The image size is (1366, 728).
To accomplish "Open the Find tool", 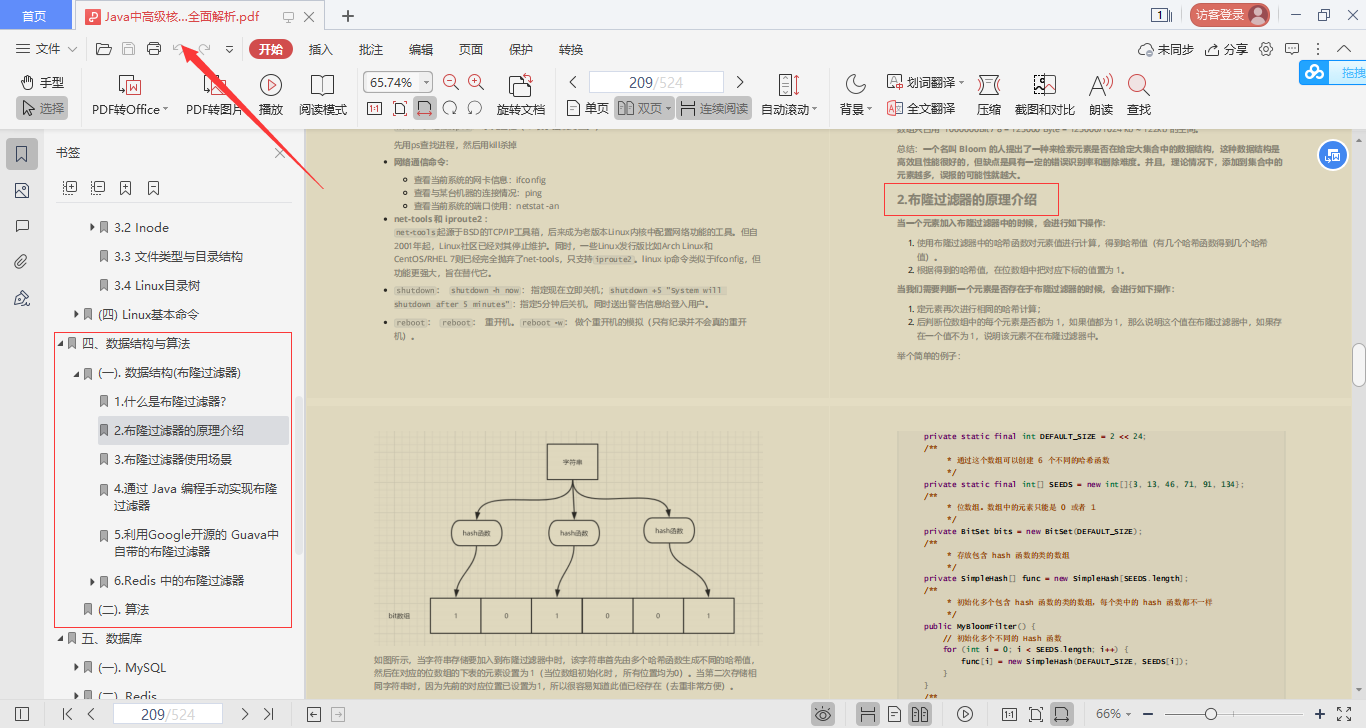I will [x=1138, y=96].
